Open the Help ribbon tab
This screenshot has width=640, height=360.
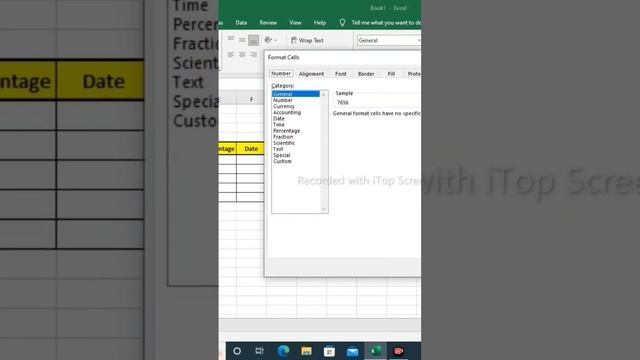(320, 23)
